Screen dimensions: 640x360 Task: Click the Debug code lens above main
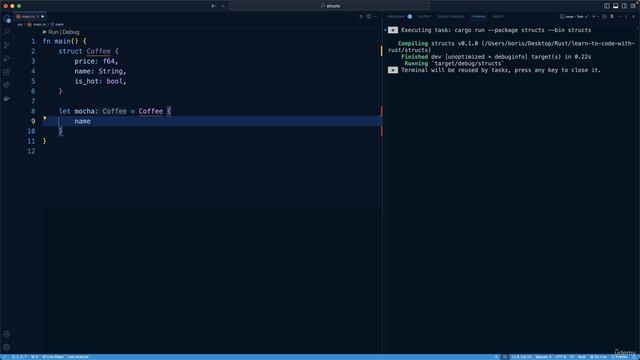[x=71, y=32]
